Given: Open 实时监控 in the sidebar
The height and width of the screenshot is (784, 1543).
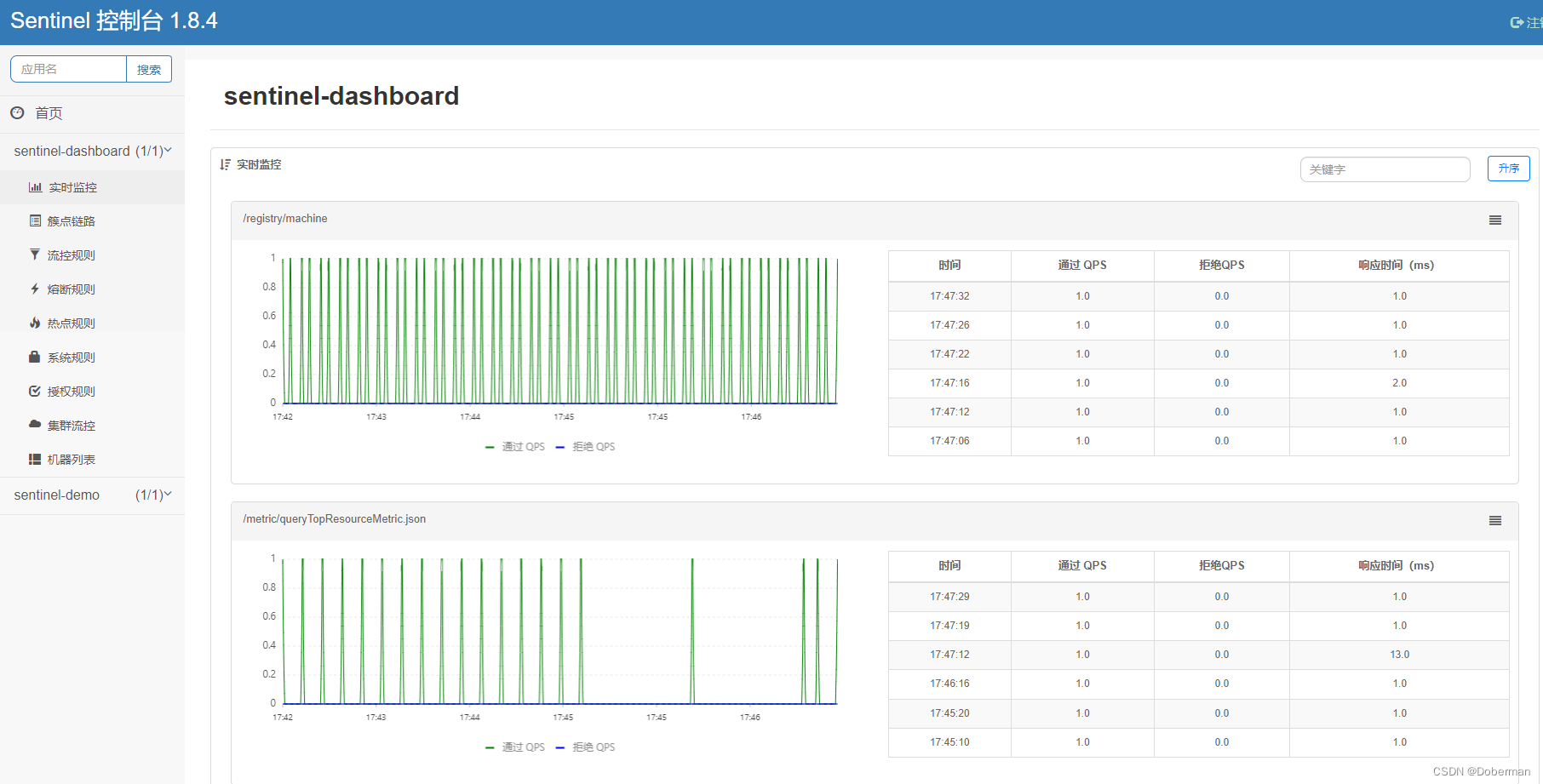Looking at the screenshot, I should tap(92, 187).
